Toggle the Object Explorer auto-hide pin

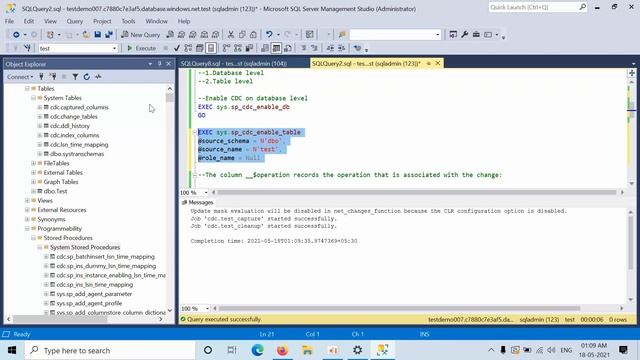point(160,64)
